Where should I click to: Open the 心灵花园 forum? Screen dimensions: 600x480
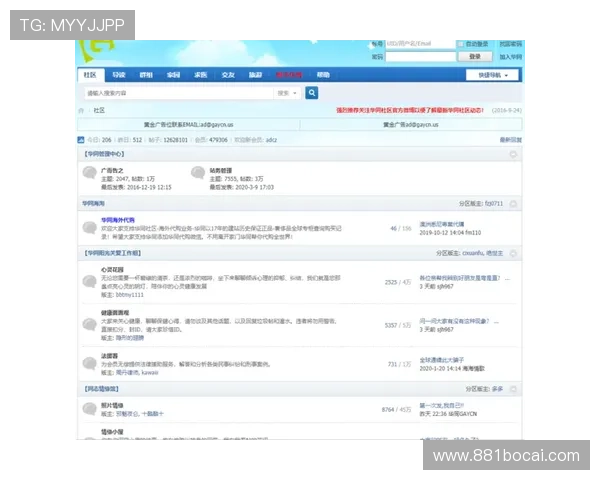tap(112, 269)
